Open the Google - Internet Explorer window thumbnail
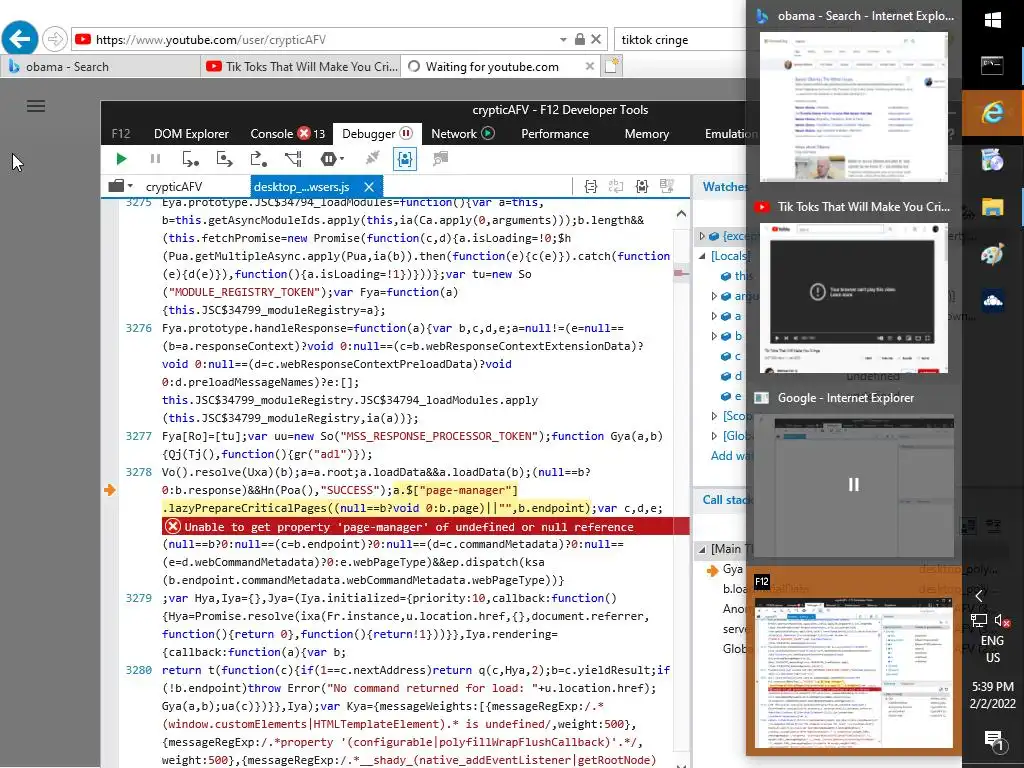 coord(854,487)
